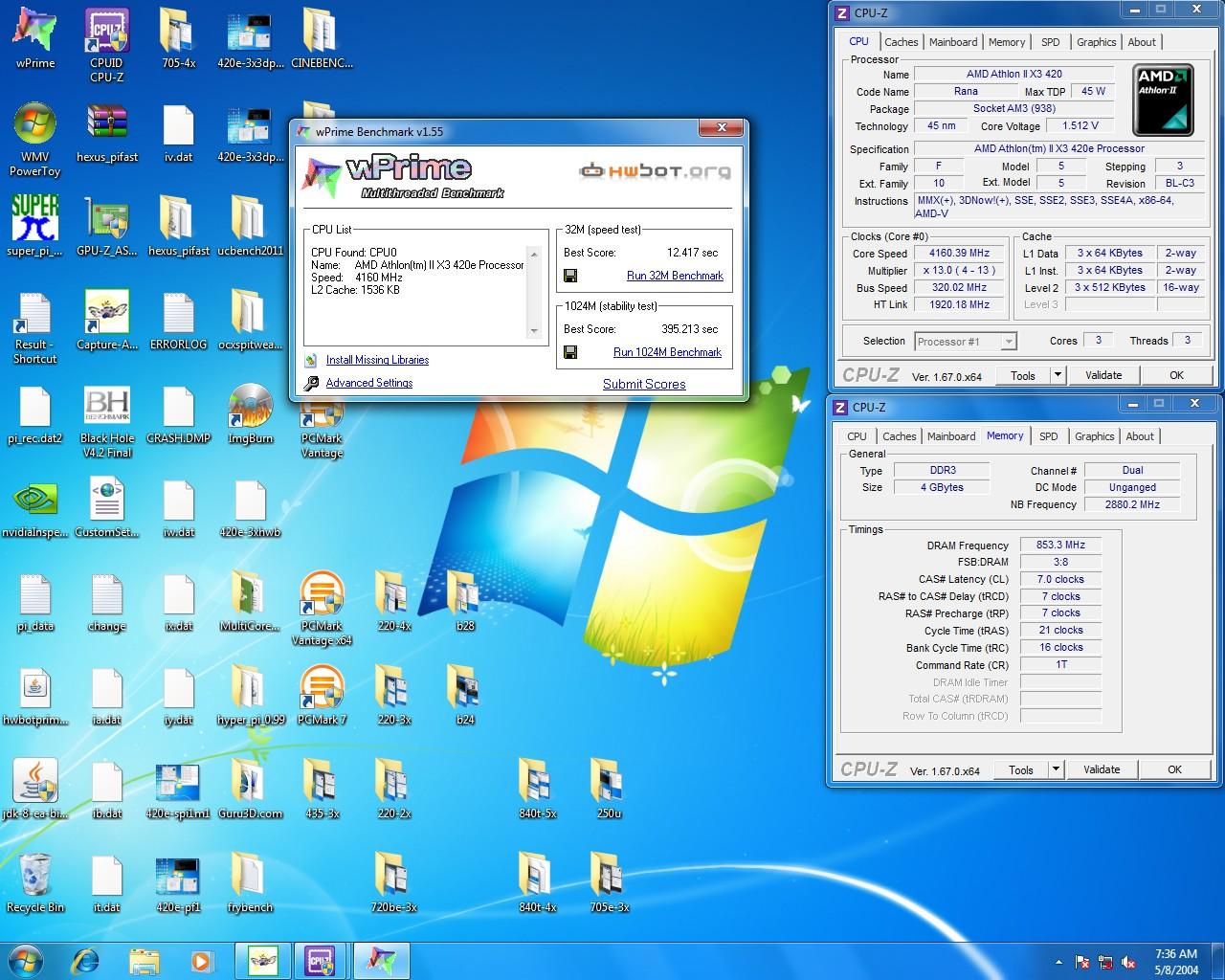Select the hexus_pifast WinRAR archive icon

tap(106, 132)
